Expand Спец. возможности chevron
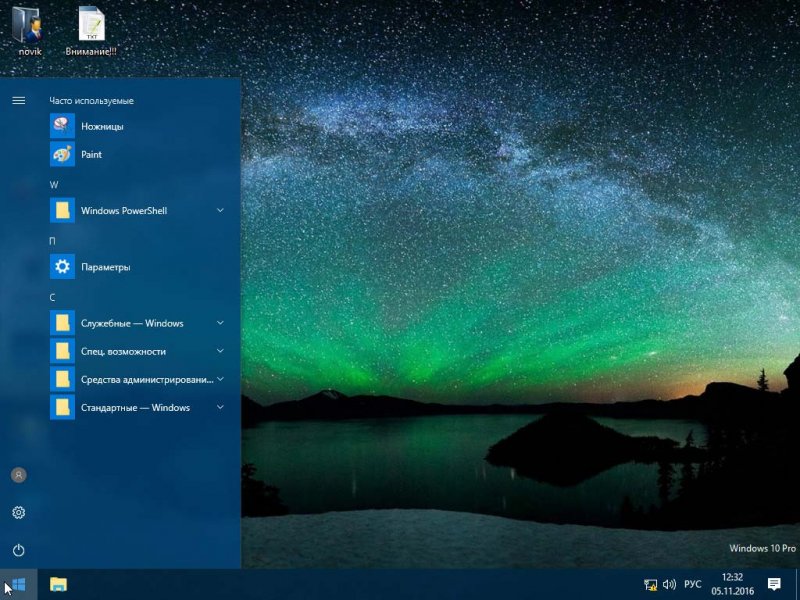This screenshot has width=800, height=600. coord(220,351)
